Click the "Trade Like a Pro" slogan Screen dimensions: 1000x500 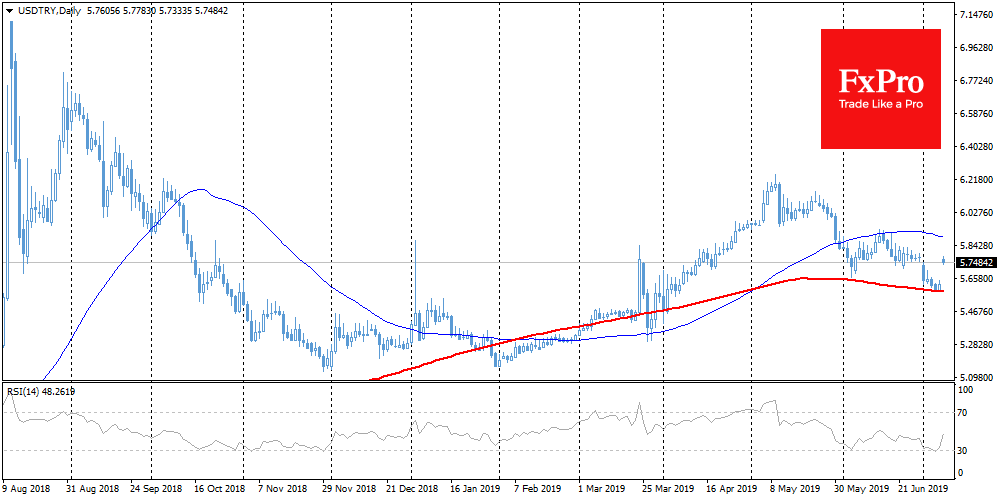point(880,104)
